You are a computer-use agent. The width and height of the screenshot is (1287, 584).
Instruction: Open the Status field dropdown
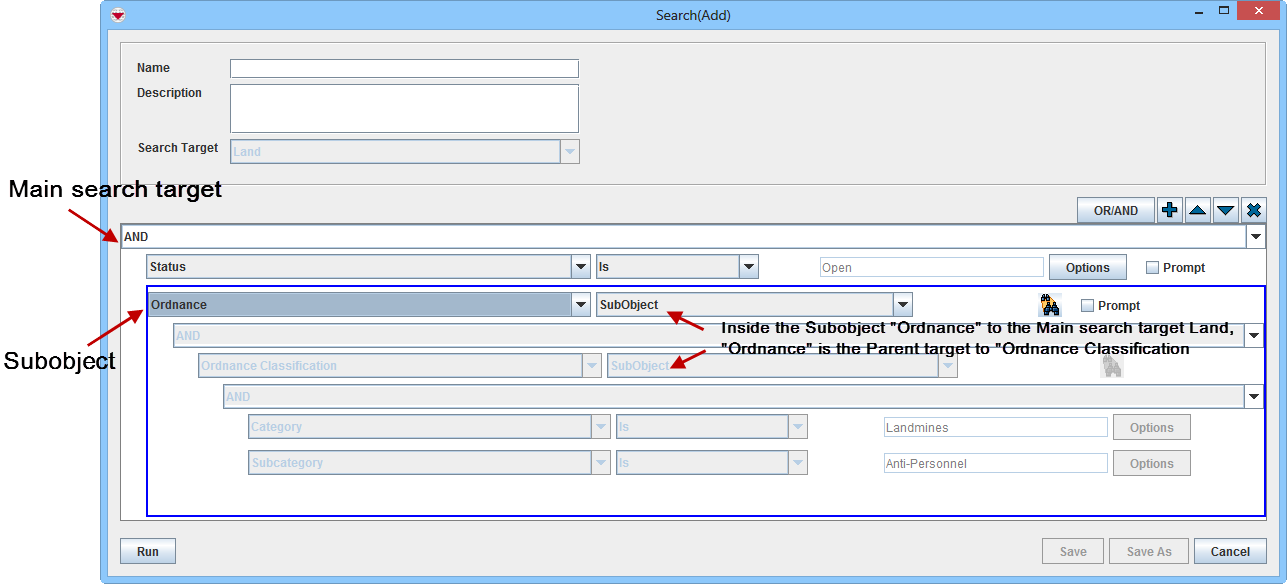click(580, 267)
